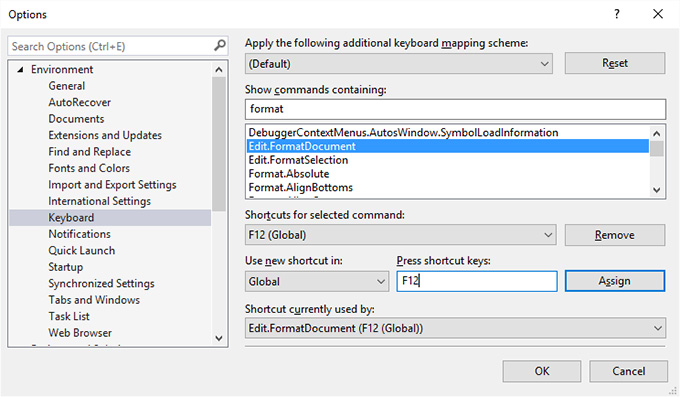Open the Use new shortcut in dropdown
Image resolution: width=680 pixels, height=397 pixels.
(317, 282)
